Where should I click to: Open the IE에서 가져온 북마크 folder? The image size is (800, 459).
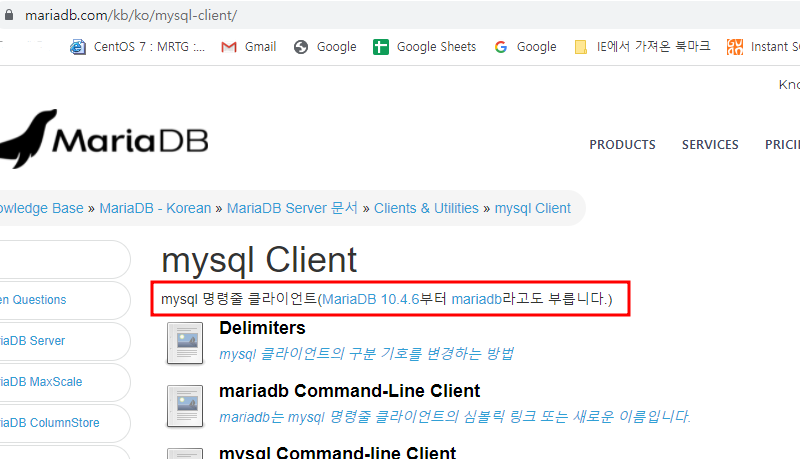coord(642,47)
